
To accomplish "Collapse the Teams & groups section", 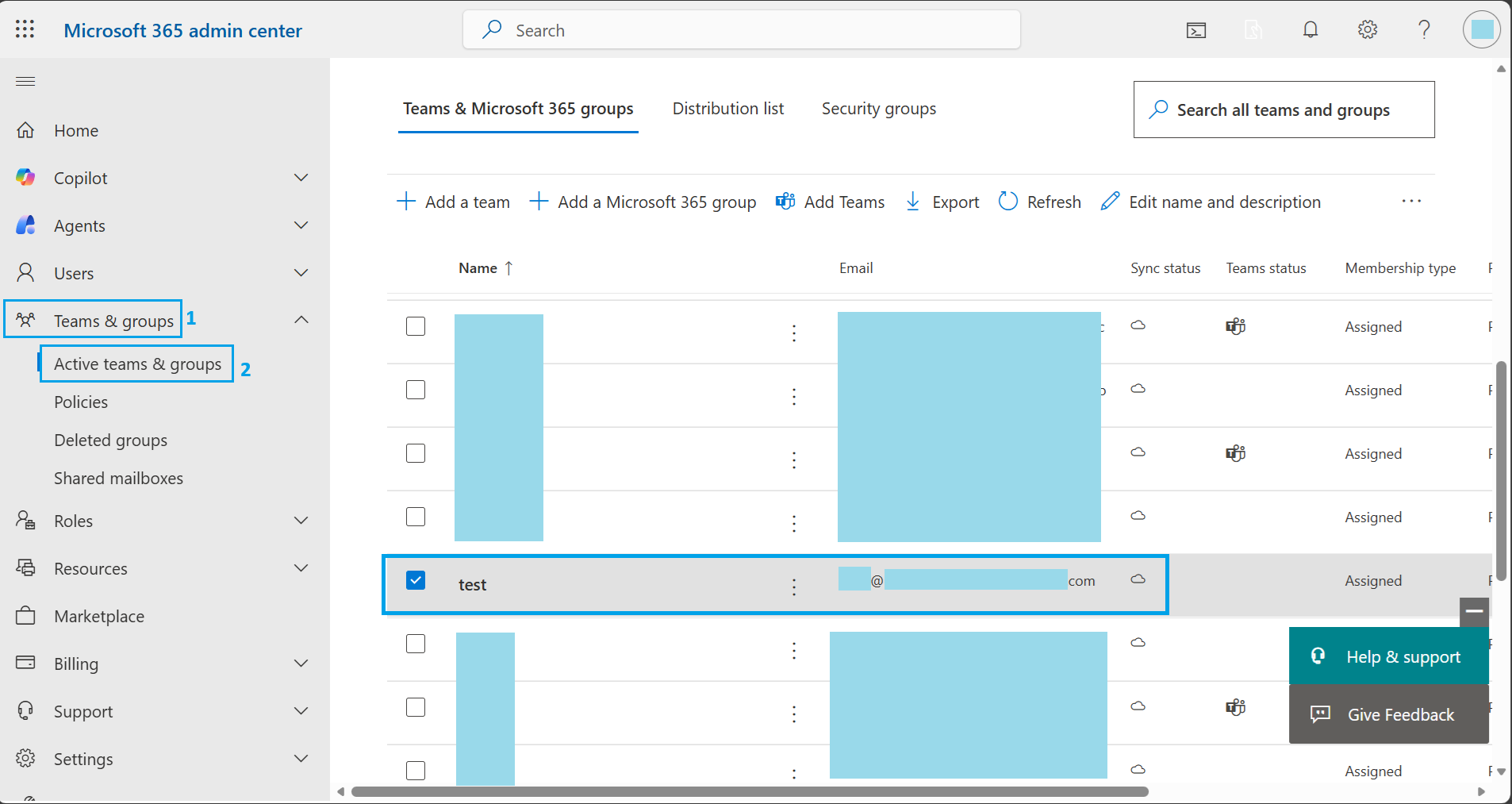I will coord(301,320).
